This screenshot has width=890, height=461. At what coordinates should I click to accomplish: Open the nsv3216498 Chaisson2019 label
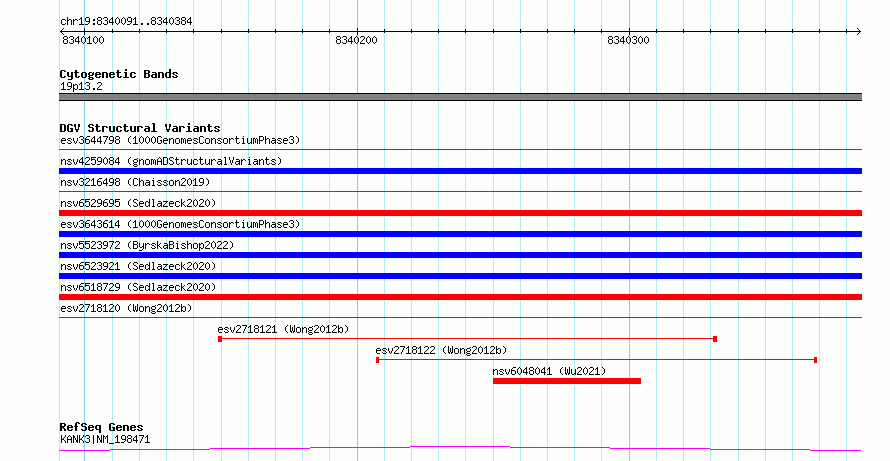click(x=135, y=182)
